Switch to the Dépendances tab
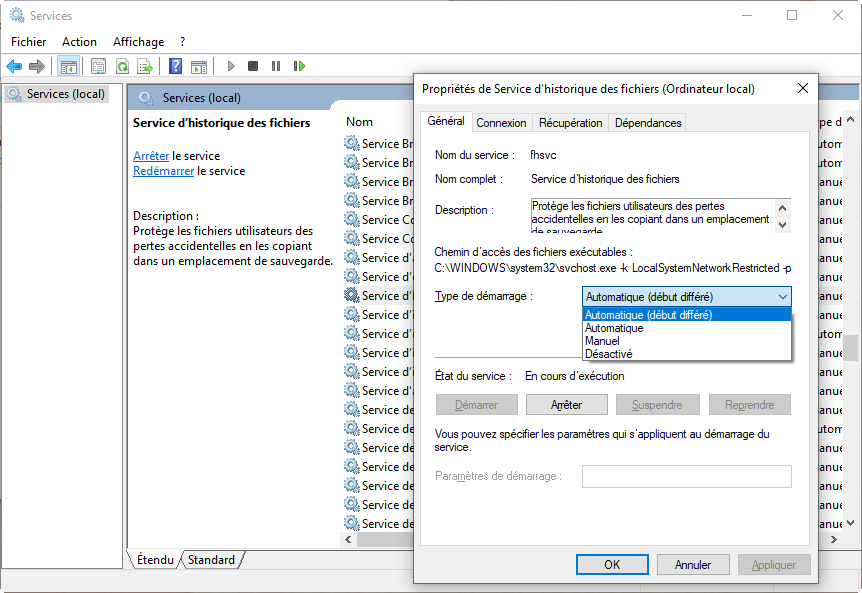Screen dimensions: 862x593 (x=648, y=123)
